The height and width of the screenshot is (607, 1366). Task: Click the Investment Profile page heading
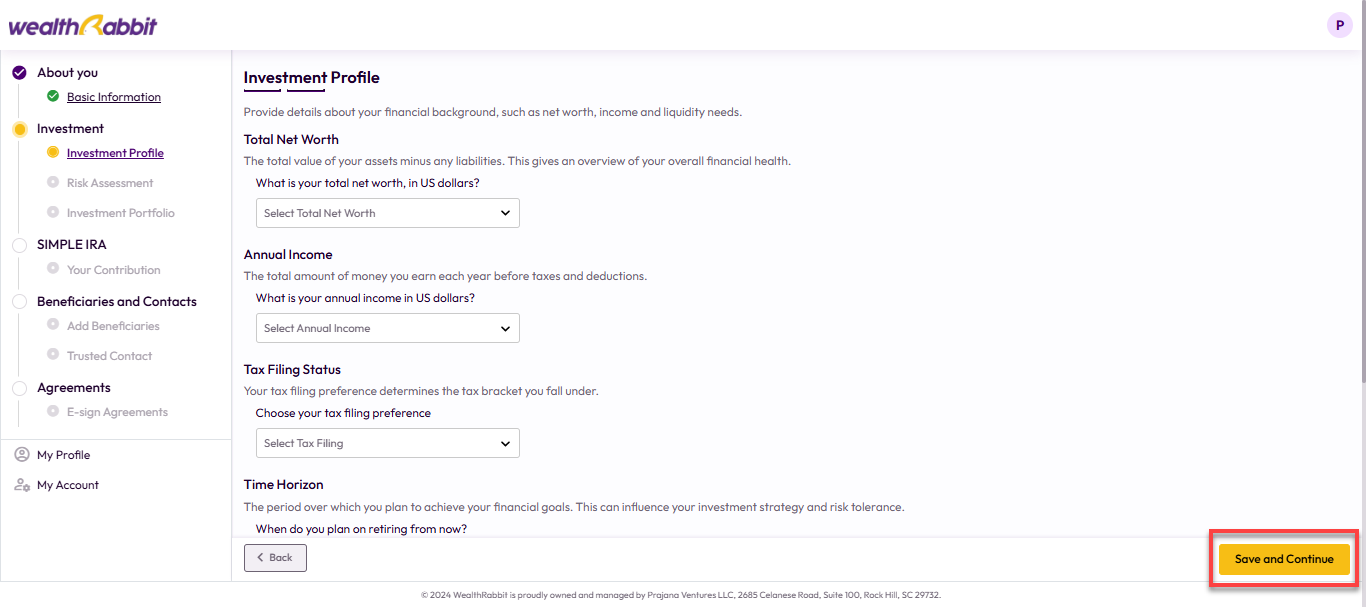click(312, 78)
